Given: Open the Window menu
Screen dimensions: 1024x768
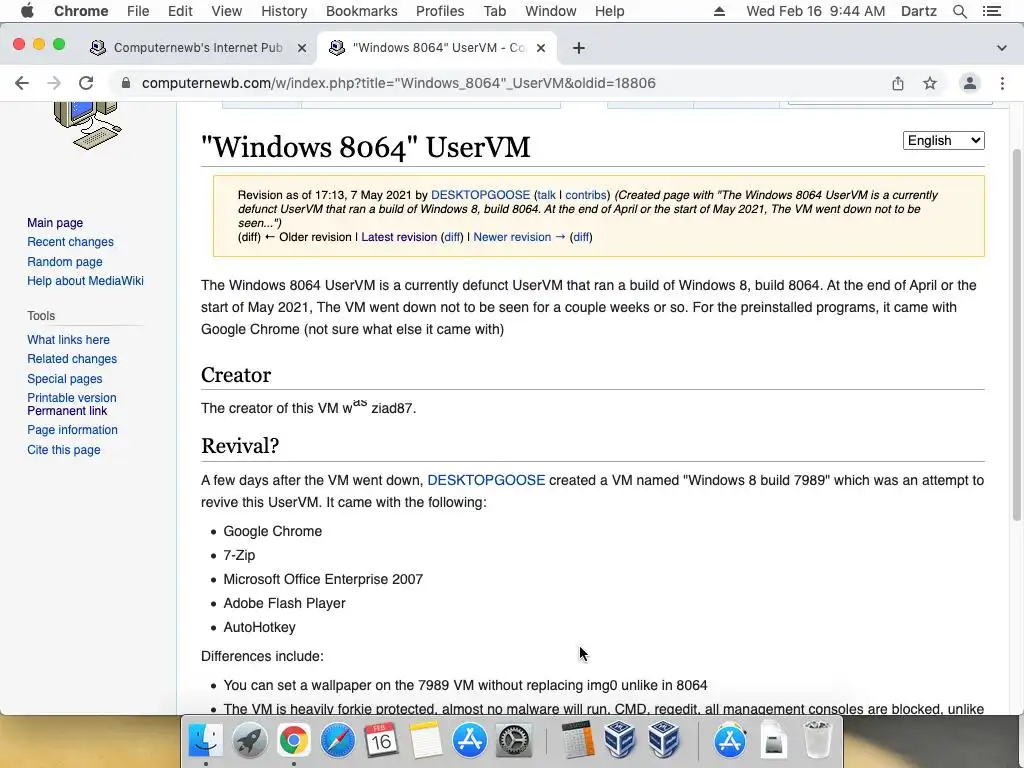Looking at the screenshot, I should (x=551, y=11).
